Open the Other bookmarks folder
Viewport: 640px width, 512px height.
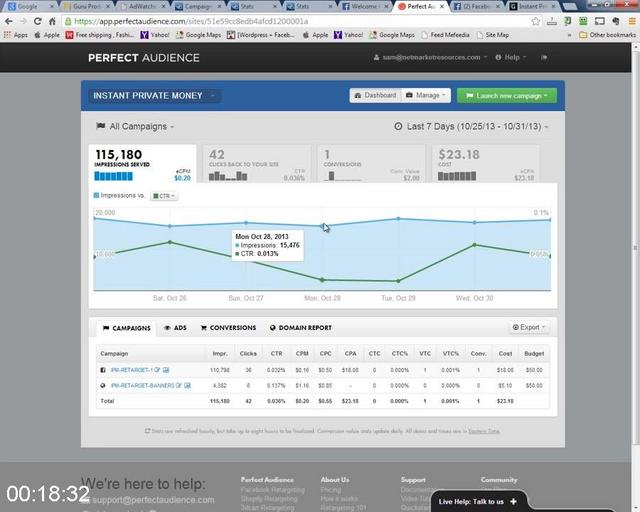pyautogui.click(x=607, y=35)
